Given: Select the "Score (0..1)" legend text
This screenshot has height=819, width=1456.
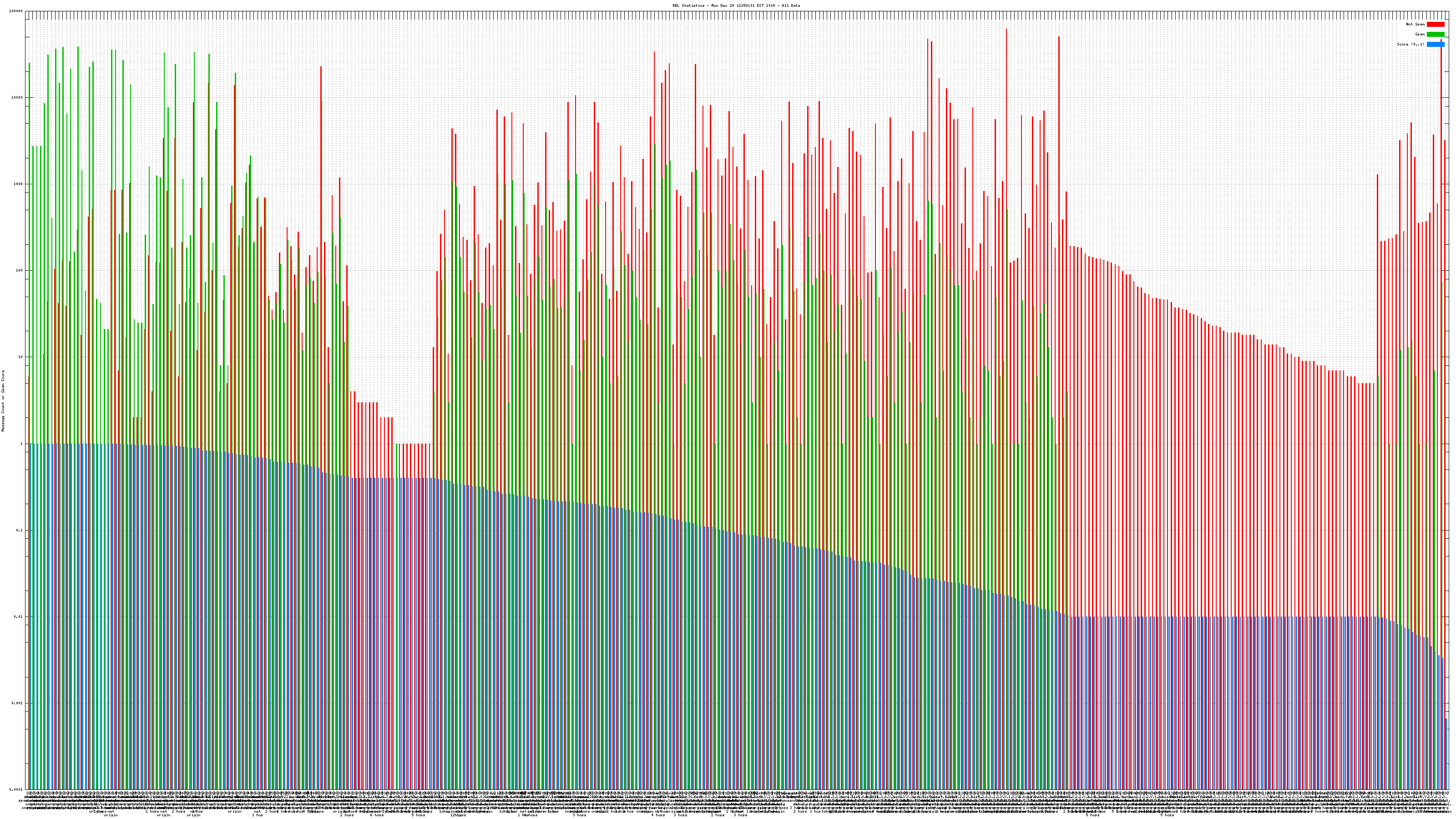Looking at the screenshot, I should [x=1410, y=44].
